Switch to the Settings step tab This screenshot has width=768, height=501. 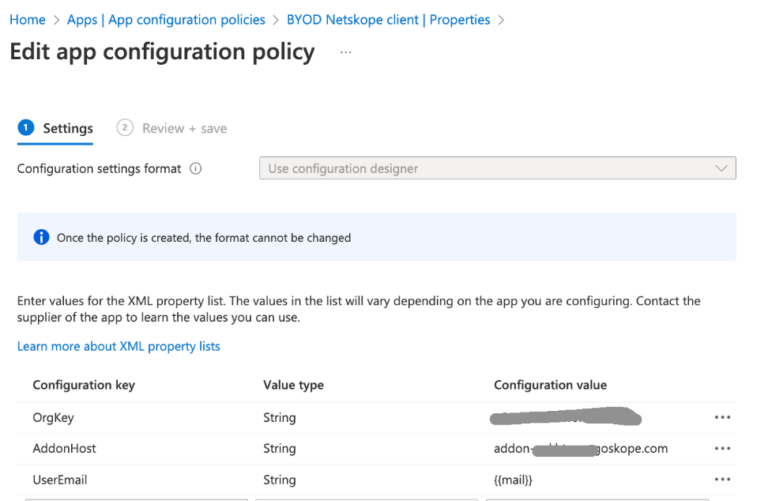[x=56, y=128]
